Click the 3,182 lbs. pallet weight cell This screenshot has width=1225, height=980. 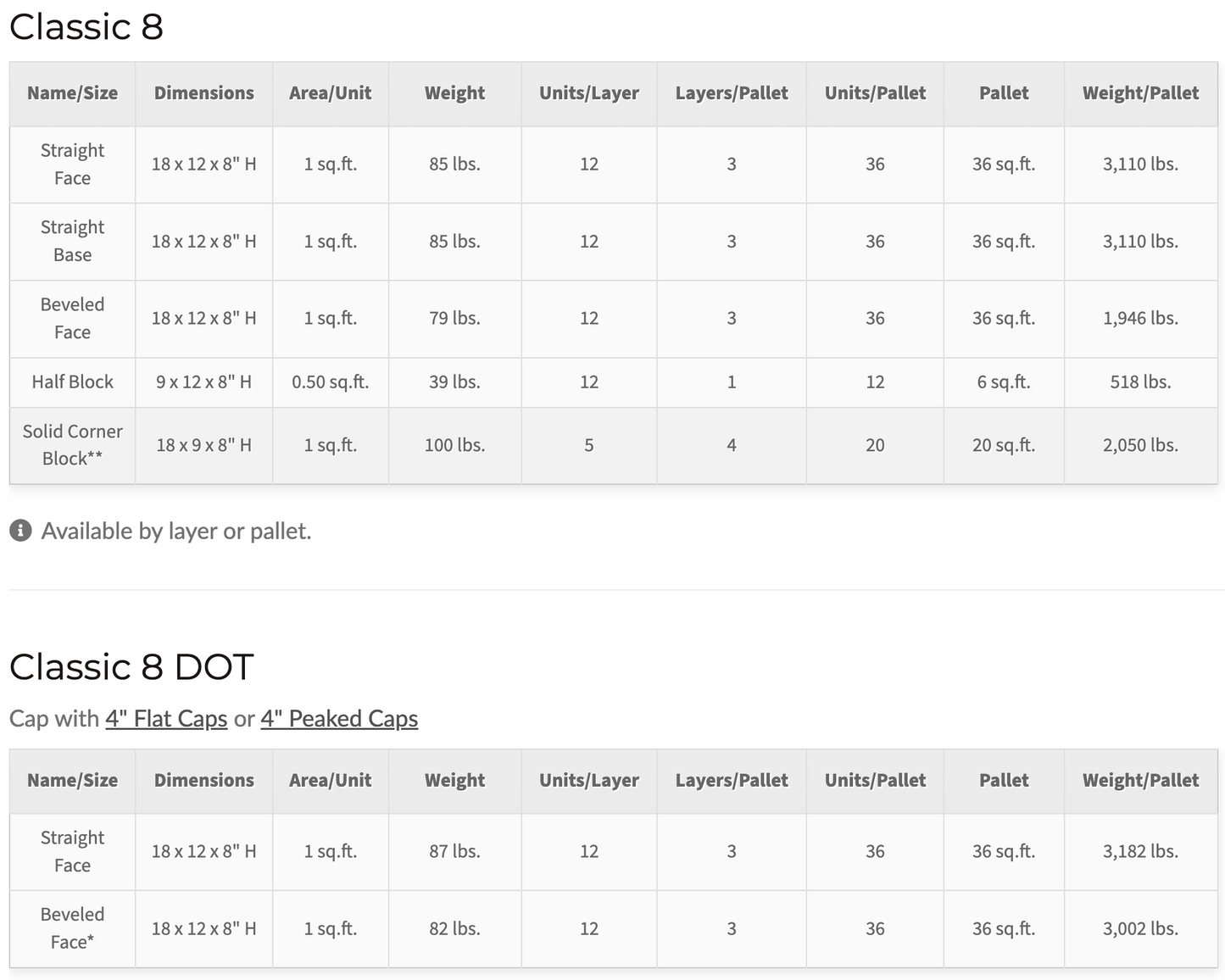click(x=1140, y=852)
